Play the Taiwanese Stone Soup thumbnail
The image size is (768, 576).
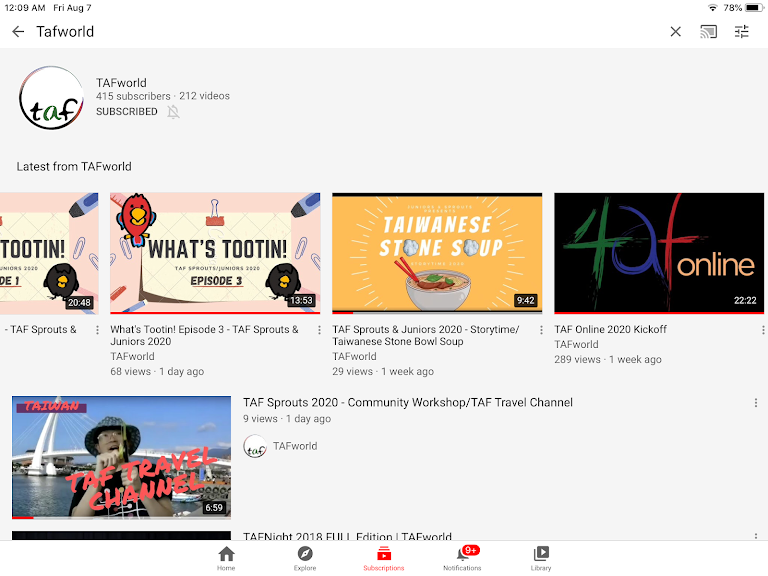coord(437,253)
